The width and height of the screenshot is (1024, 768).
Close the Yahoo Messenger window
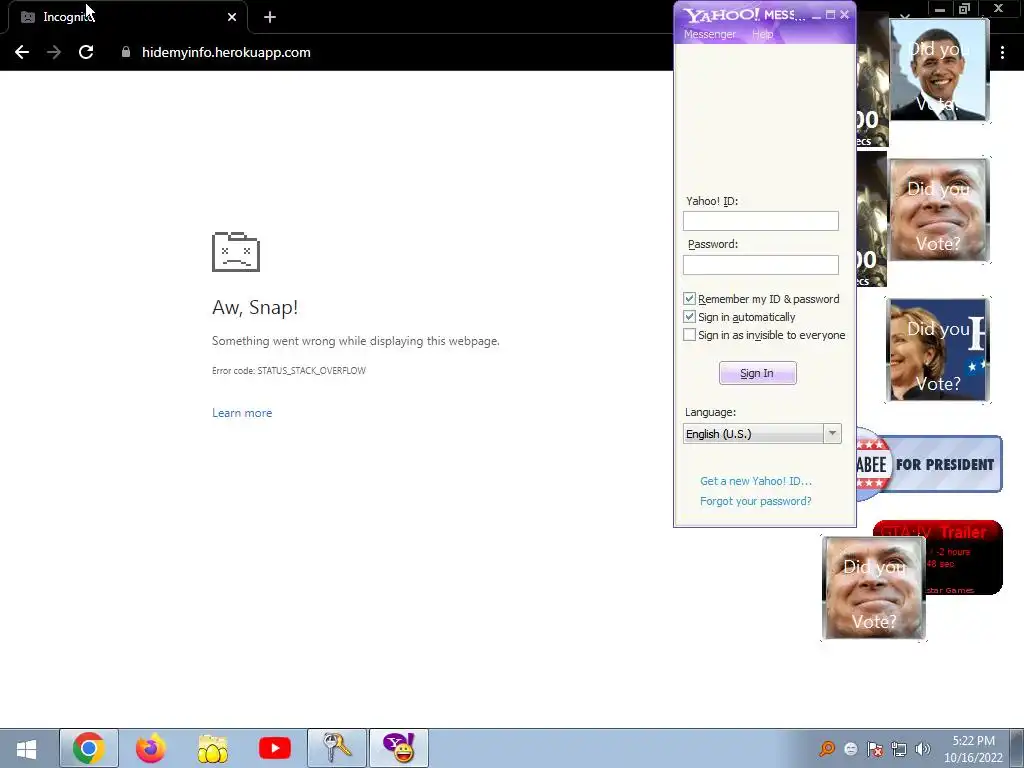point(844,14)
